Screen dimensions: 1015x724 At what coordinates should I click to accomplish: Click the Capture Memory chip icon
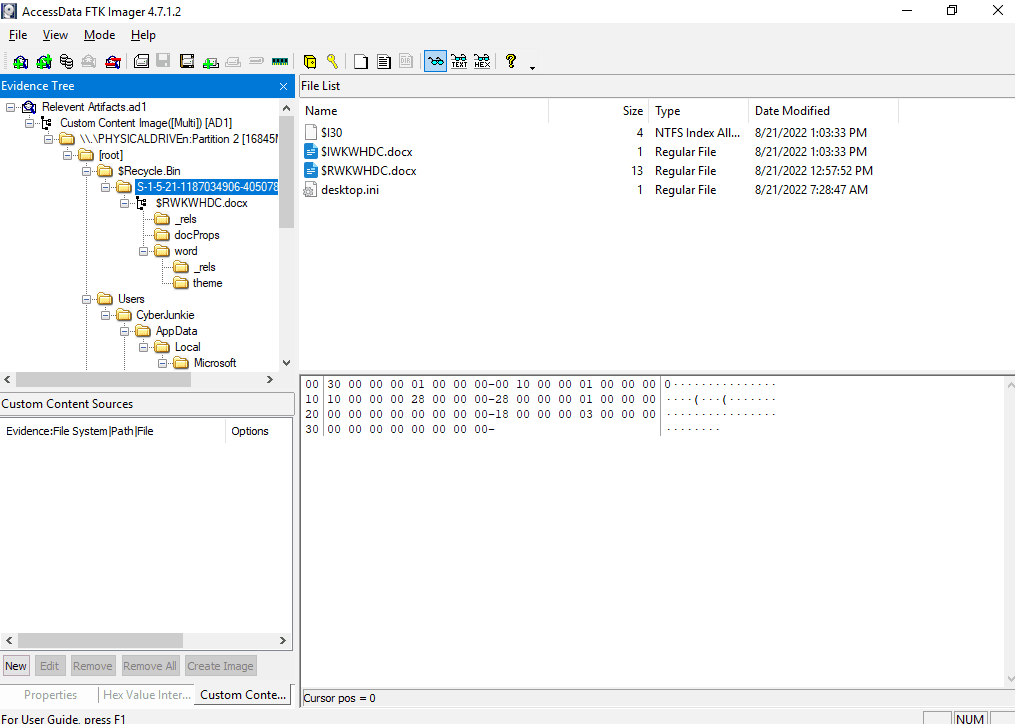pos(280,62)
